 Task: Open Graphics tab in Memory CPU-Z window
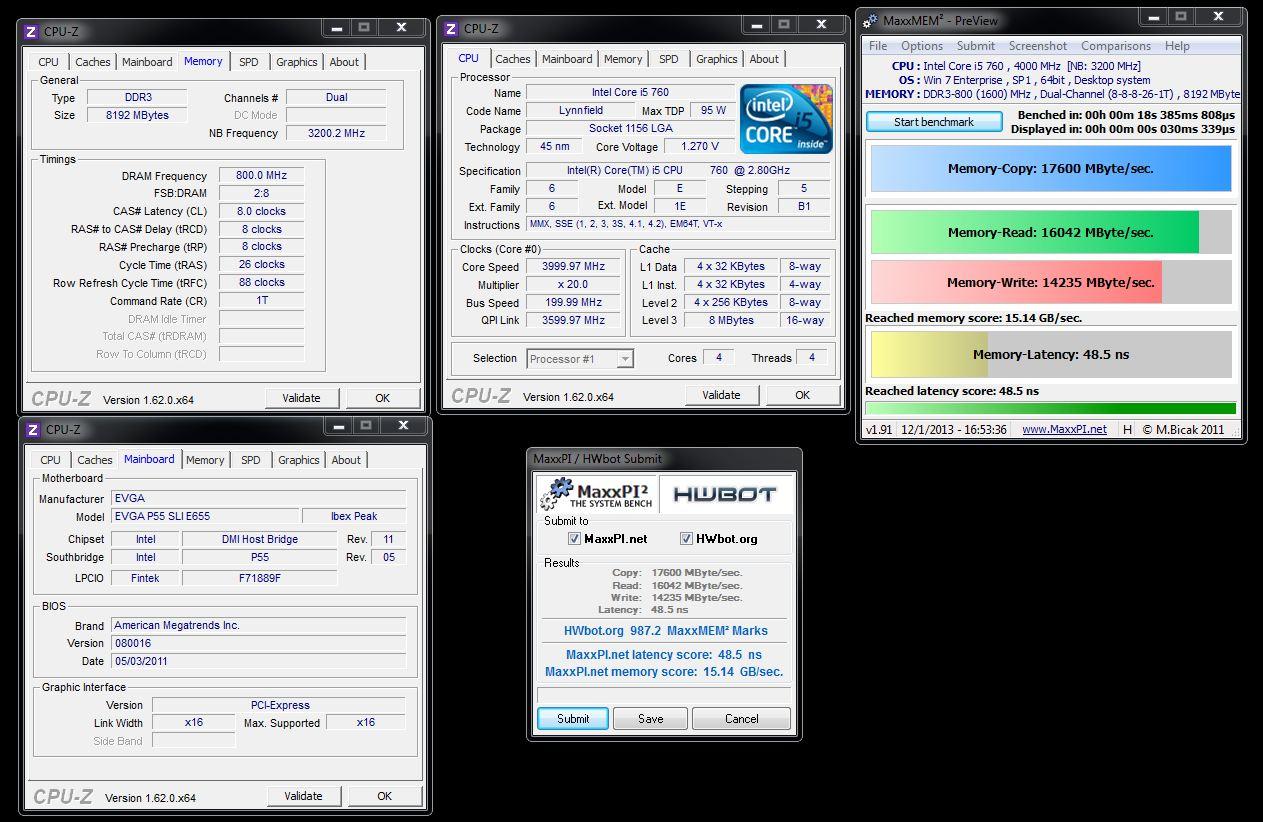tap(297, 62)
